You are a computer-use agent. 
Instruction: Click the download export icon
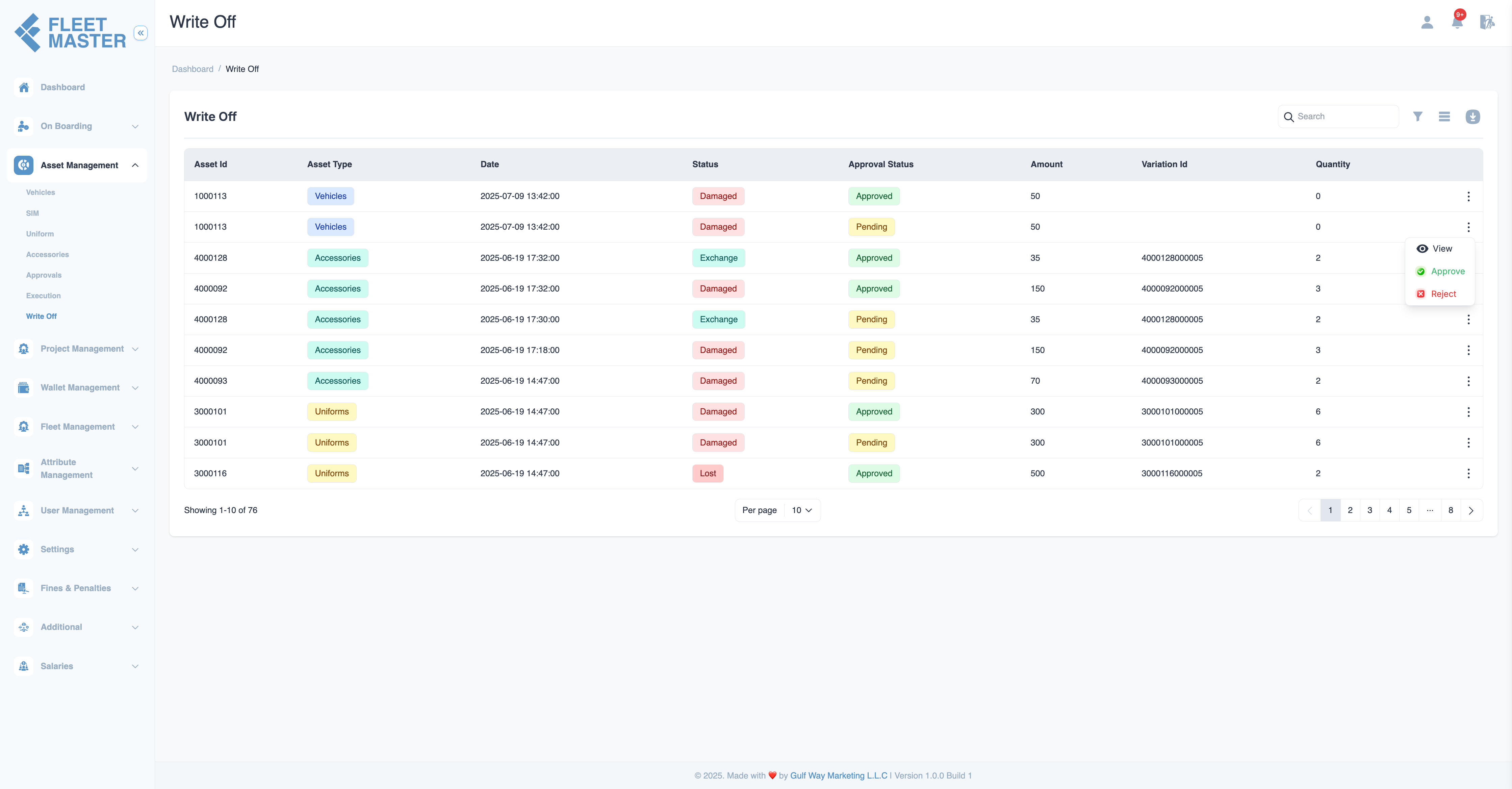coord(1473,116)
